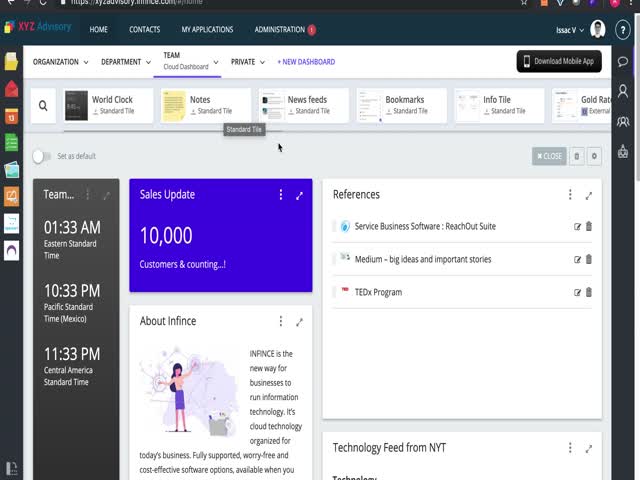Click the Download Mobile App button
This screenshot has height=480, width=640.
[559, 61]
